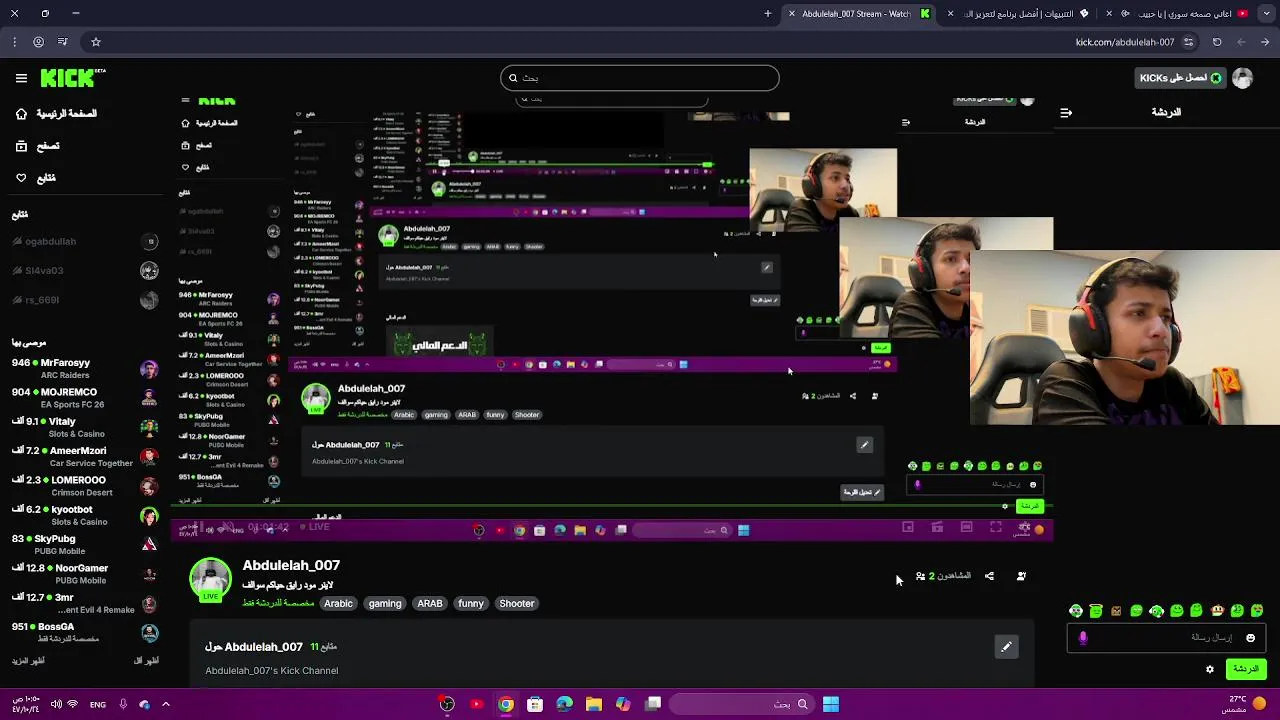Click the user icon right of share
The height and width of the screenshot is (720, 1280).
click(x=1021, y=576)
